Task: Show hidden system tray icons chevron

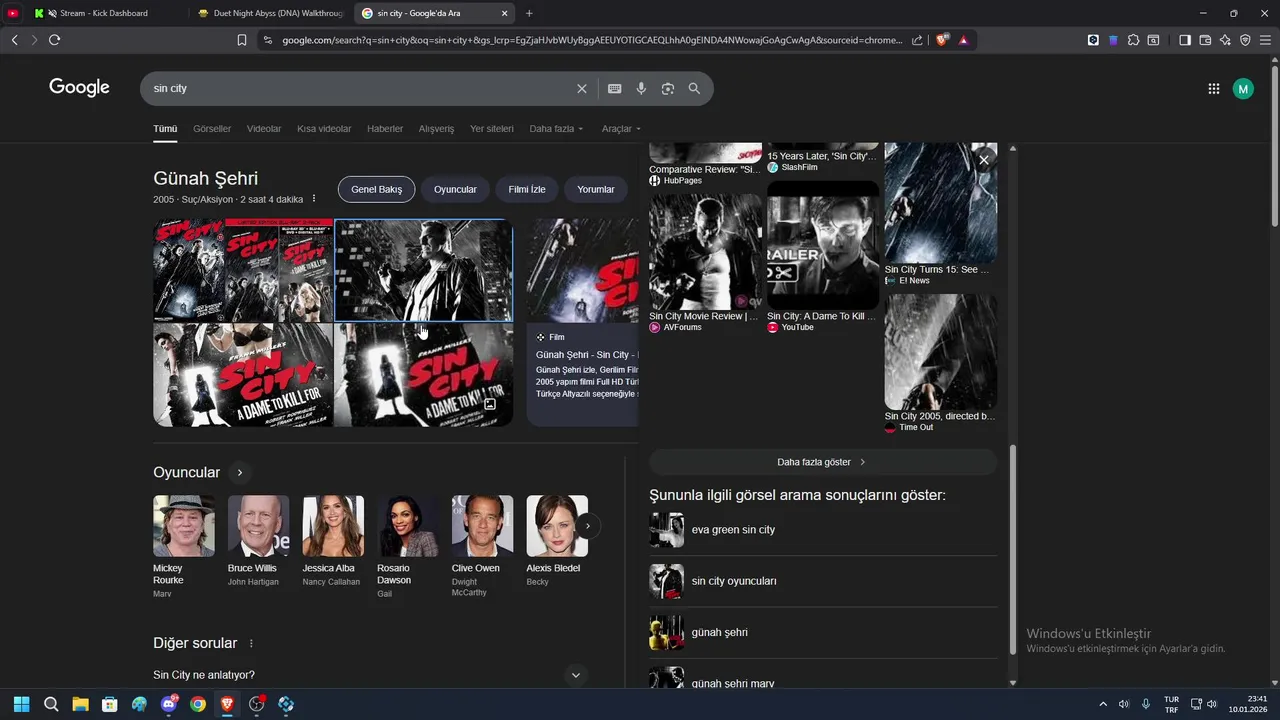Action: tap(1103, 704)
